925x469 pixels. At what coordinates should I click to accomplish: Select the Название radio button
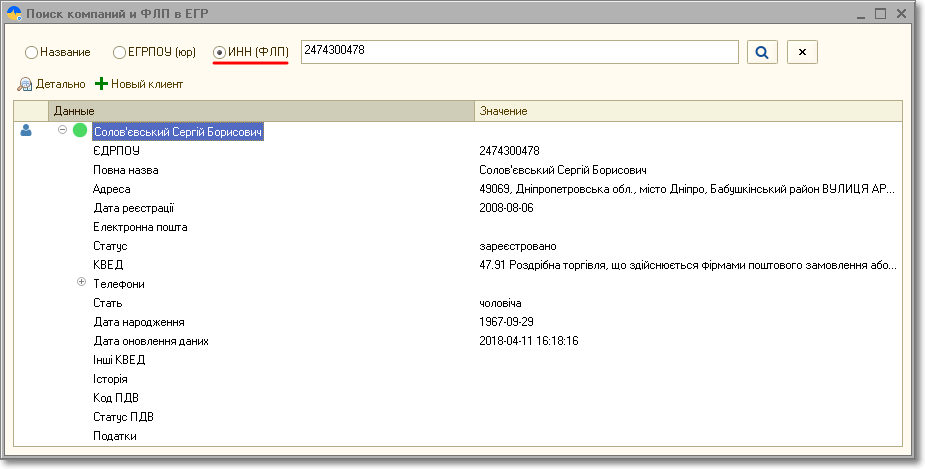coord(32,52)
